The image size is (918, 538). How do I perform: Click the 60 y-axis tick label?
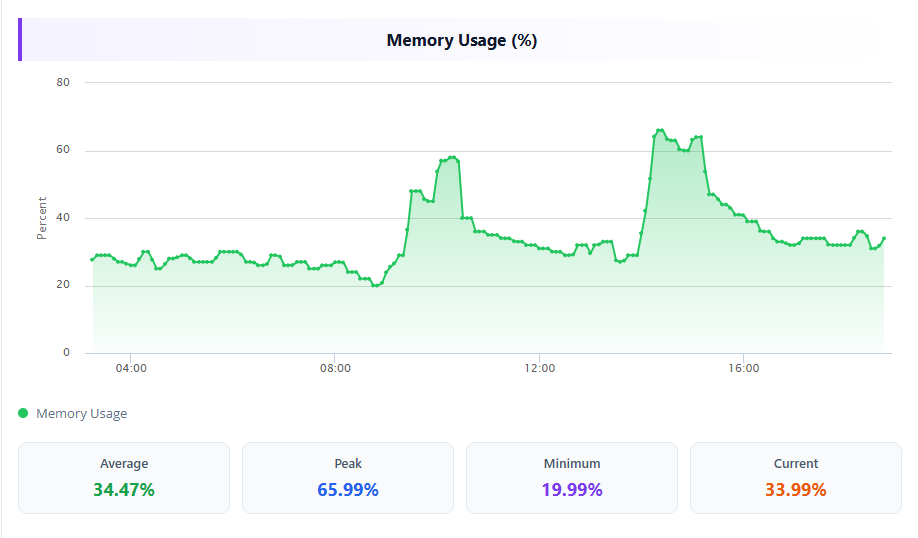coord(63,150)
